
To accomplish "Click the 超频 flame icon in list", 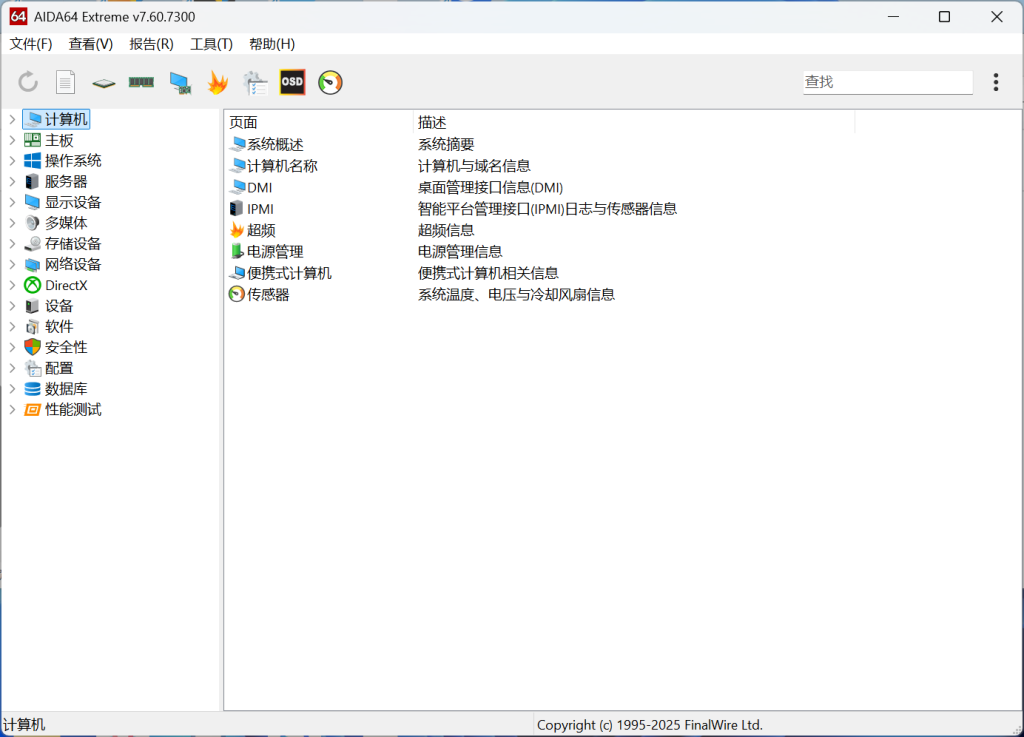I will pos(236,230).
